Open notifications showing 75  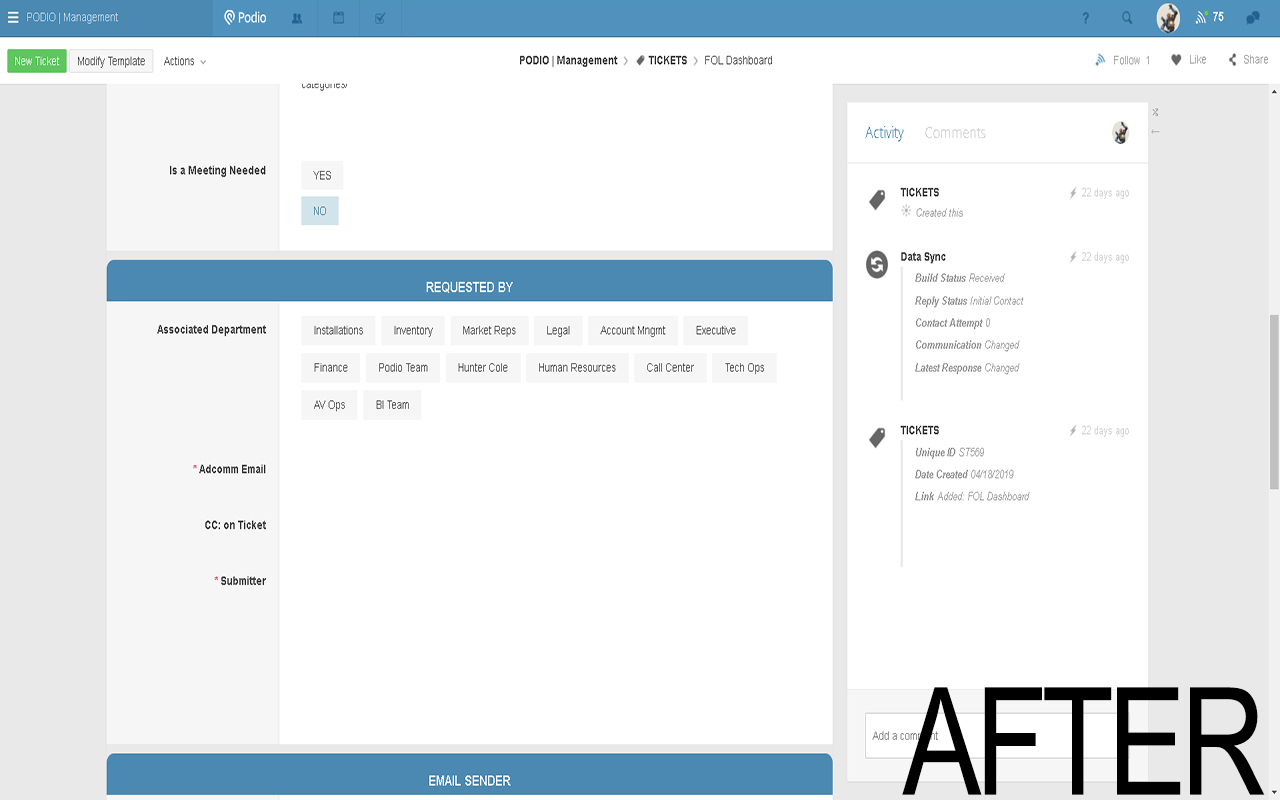(x=1210, y=18)
